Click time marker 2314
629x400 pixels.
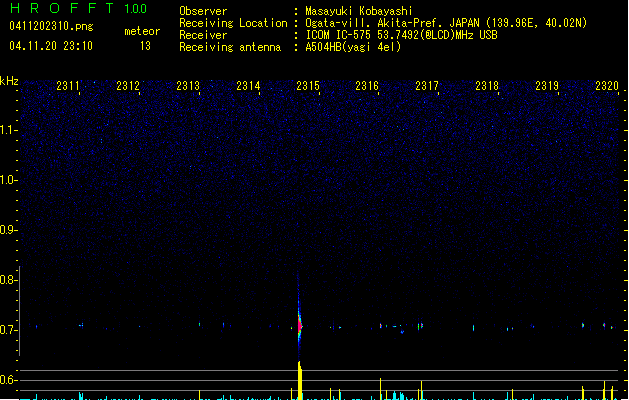coord(248,86)
